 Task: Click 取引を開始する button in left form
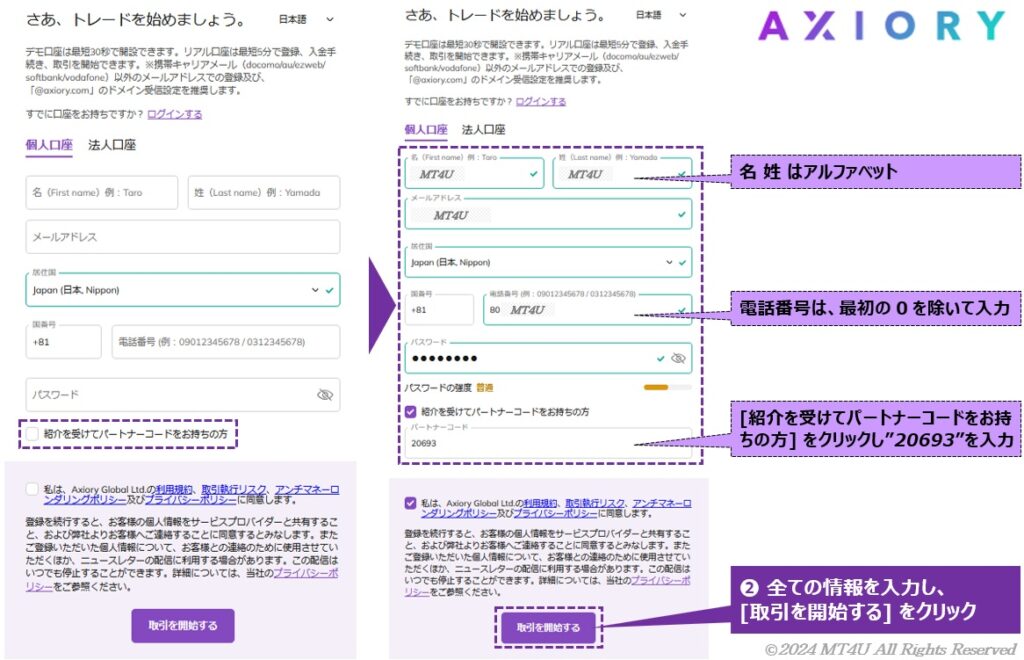[183, 625]
